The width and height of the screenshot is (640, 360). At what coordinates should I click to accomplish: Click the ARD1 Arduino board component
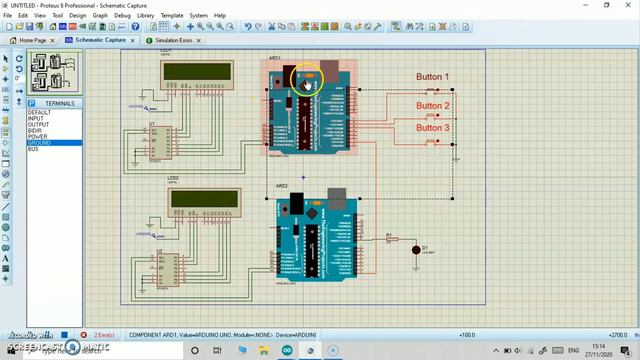(310, 108)
